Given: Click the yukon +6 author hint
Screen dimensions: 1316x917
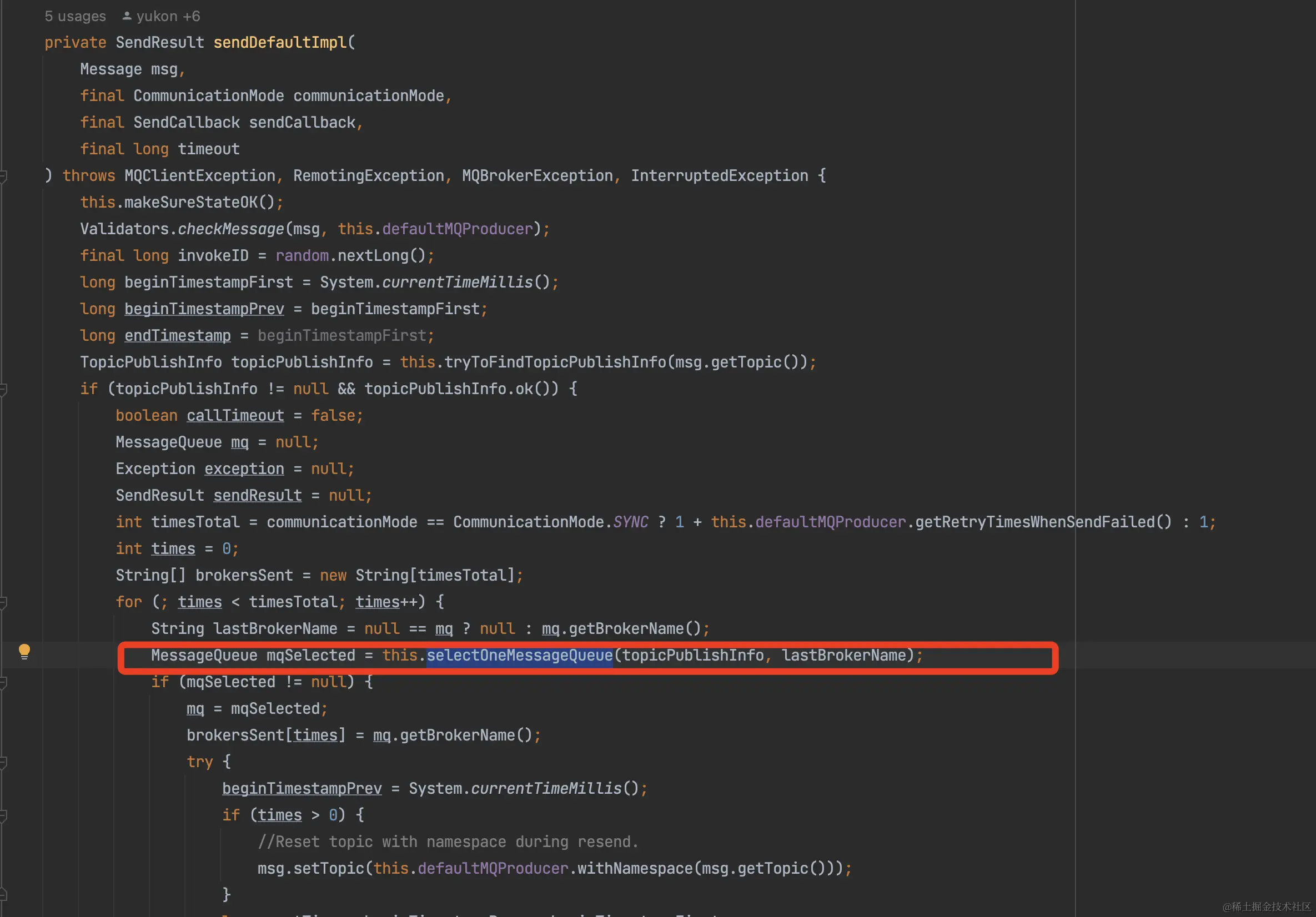Looking at the screenshot, I should 168,16.
